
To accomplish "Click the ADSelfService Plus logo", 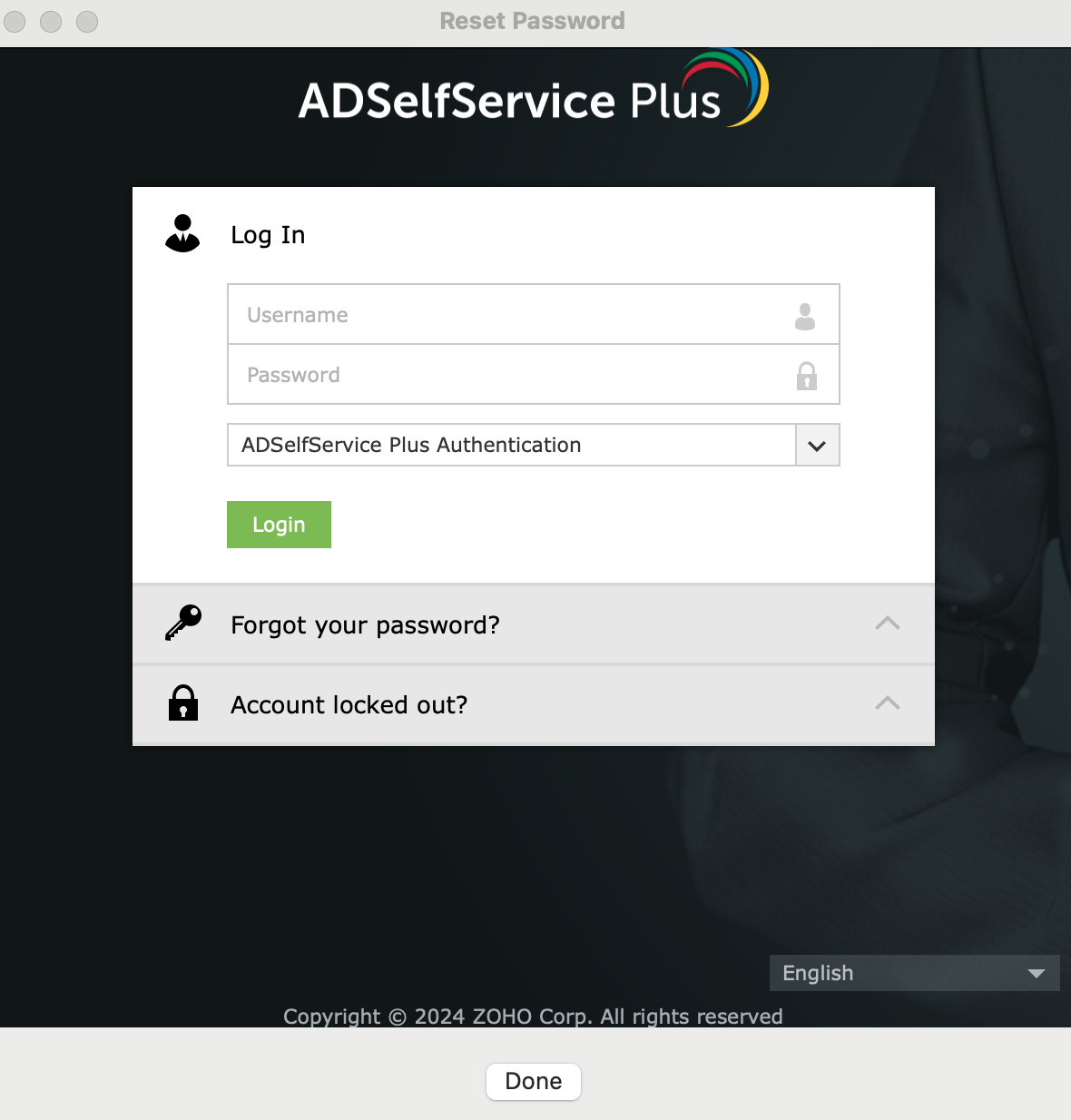I will point(534,88).
